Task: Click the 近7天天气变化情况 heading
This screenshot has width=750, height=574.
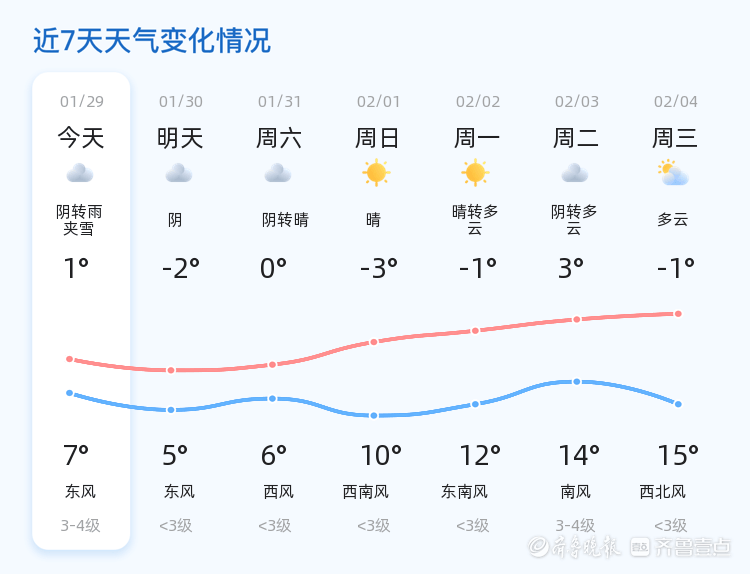Action: click(152, 41)
